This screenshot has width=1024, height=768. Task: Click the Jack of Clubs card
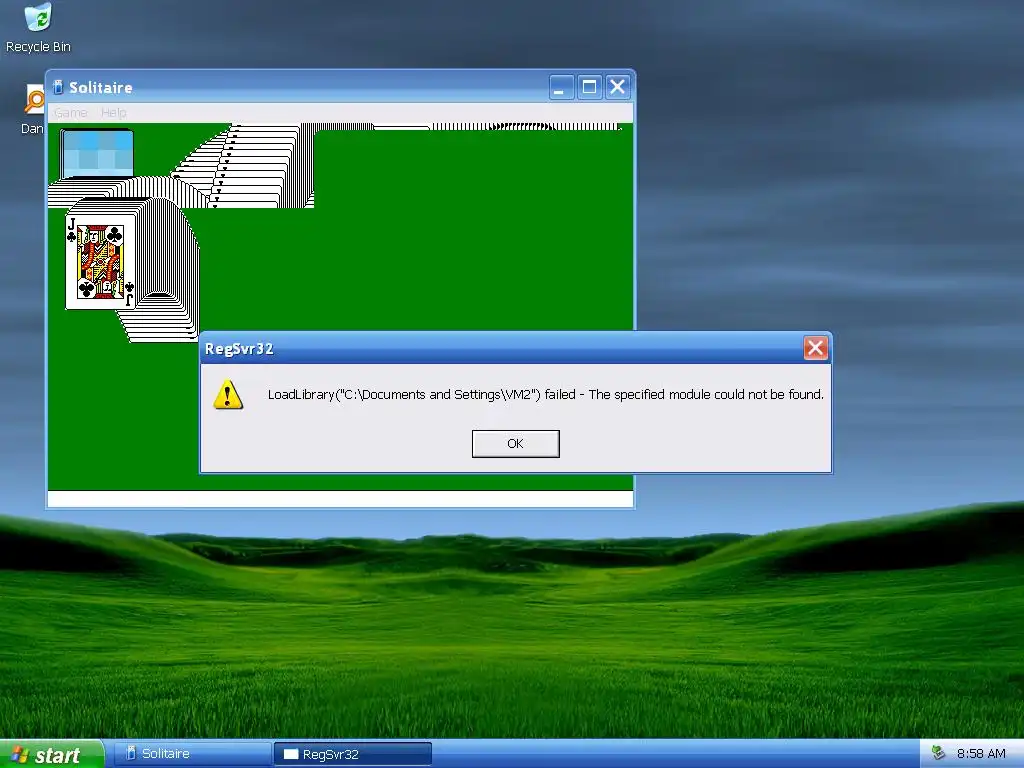pyautogui.click(x=100, y=262)
